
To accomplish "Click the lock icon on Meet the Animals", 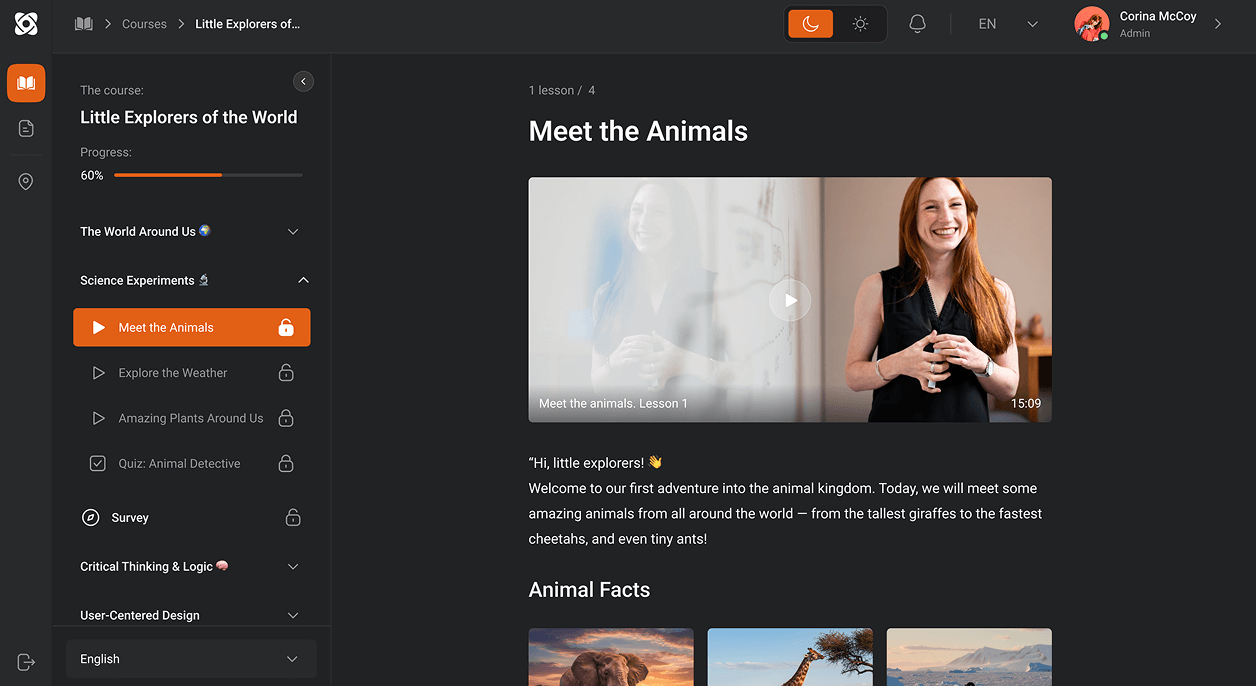I will [x=286, y=327].
